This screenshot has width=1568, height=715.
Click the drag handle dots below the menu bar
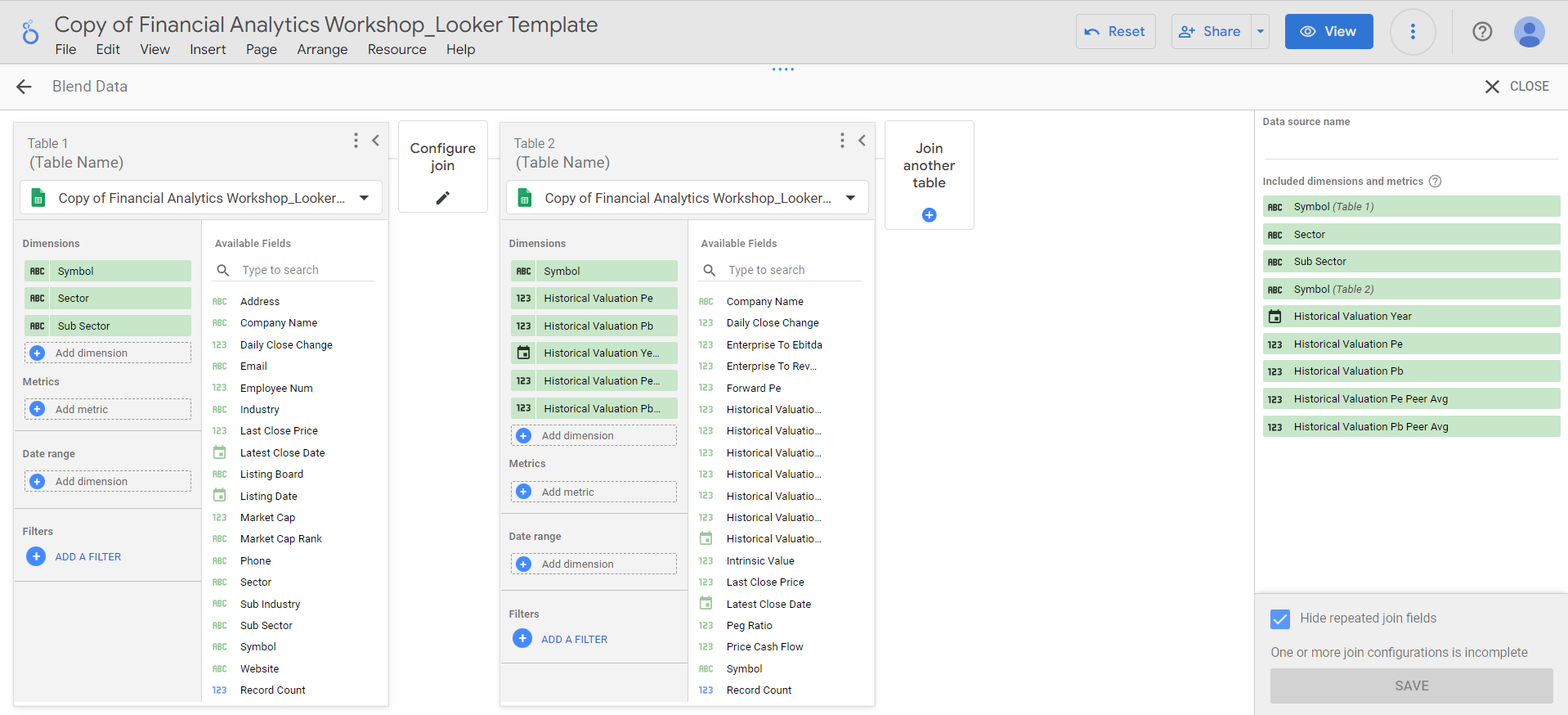click(x=783, y=70)
